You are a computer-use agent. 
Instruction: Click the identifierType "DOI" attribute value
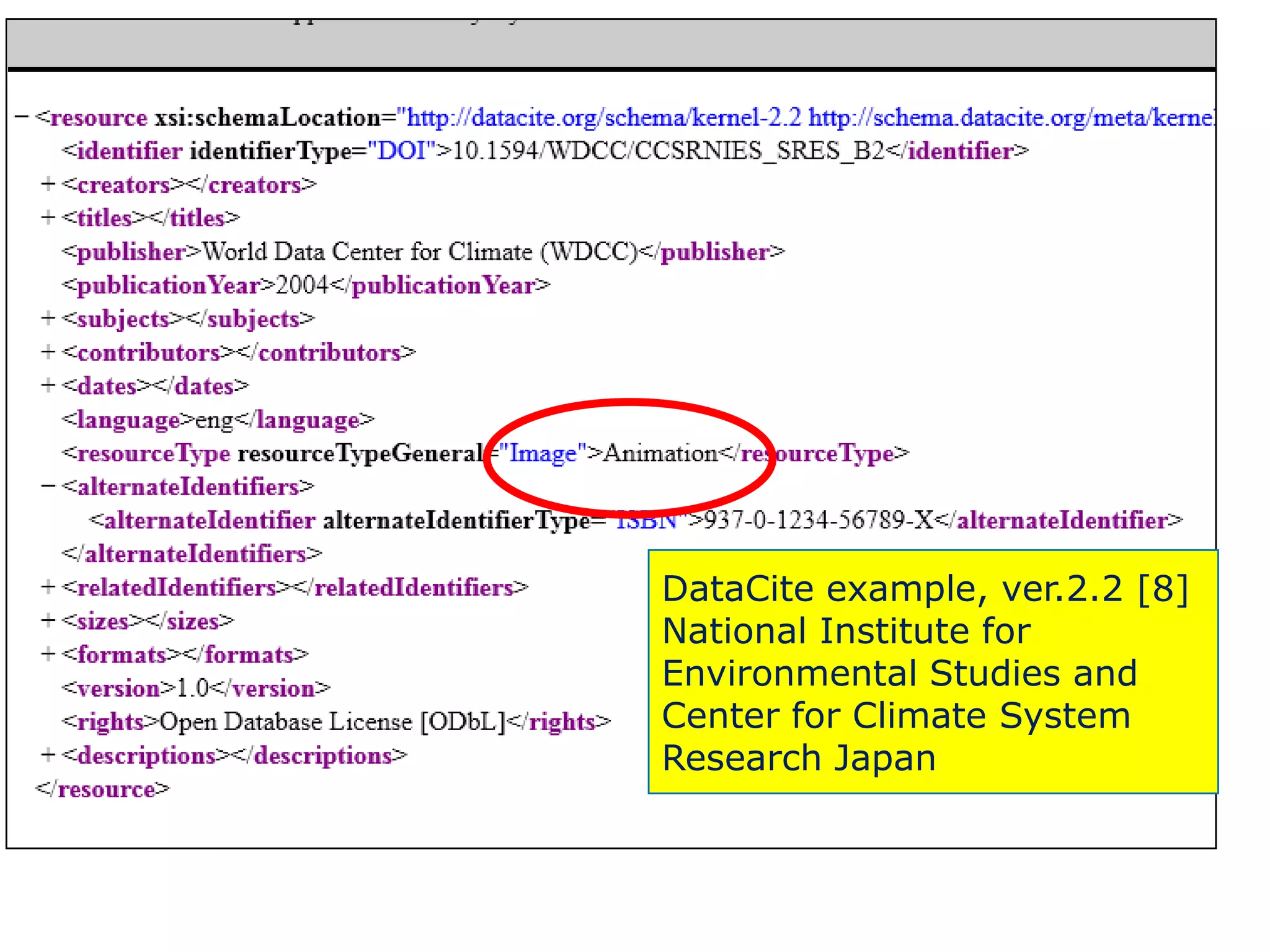click(x=402, y=151)
